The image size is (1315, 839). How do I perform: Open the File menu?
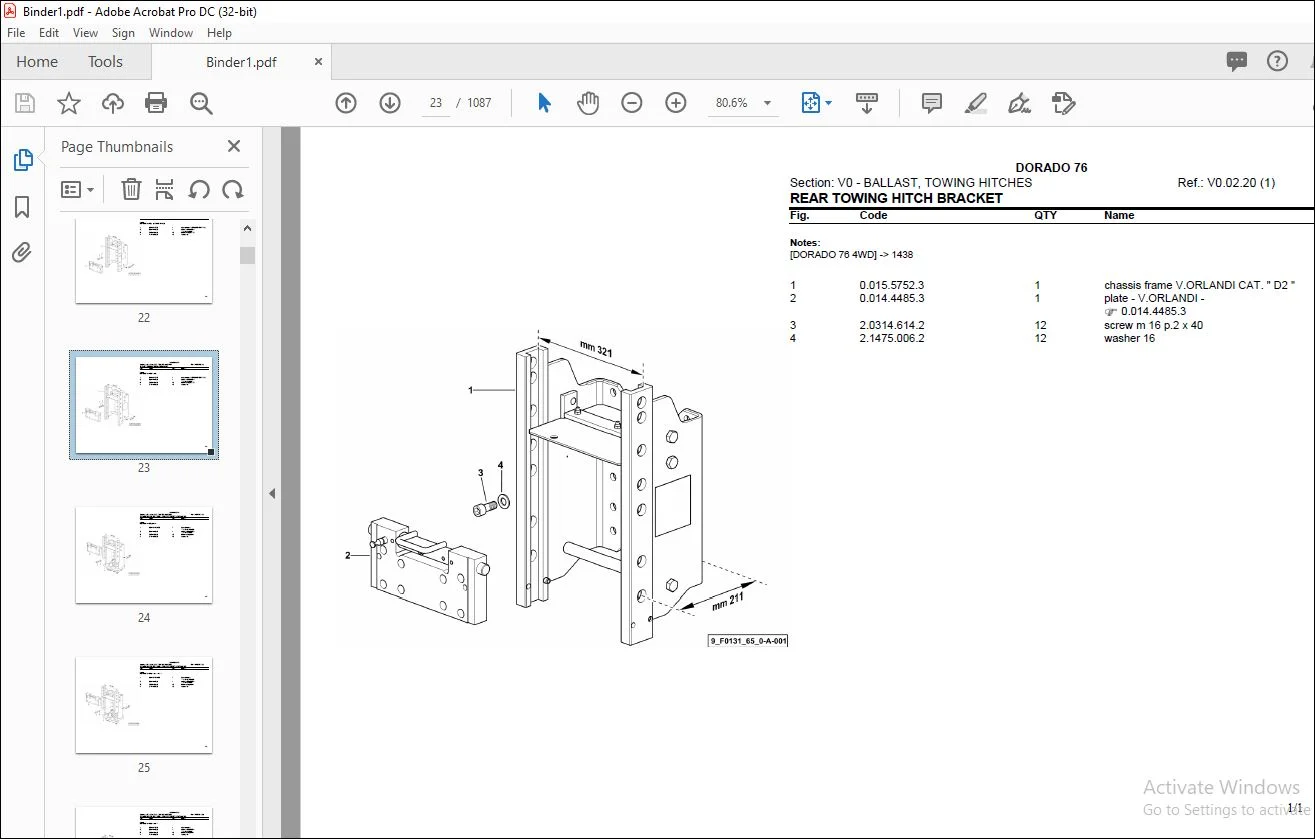[16, 33]
